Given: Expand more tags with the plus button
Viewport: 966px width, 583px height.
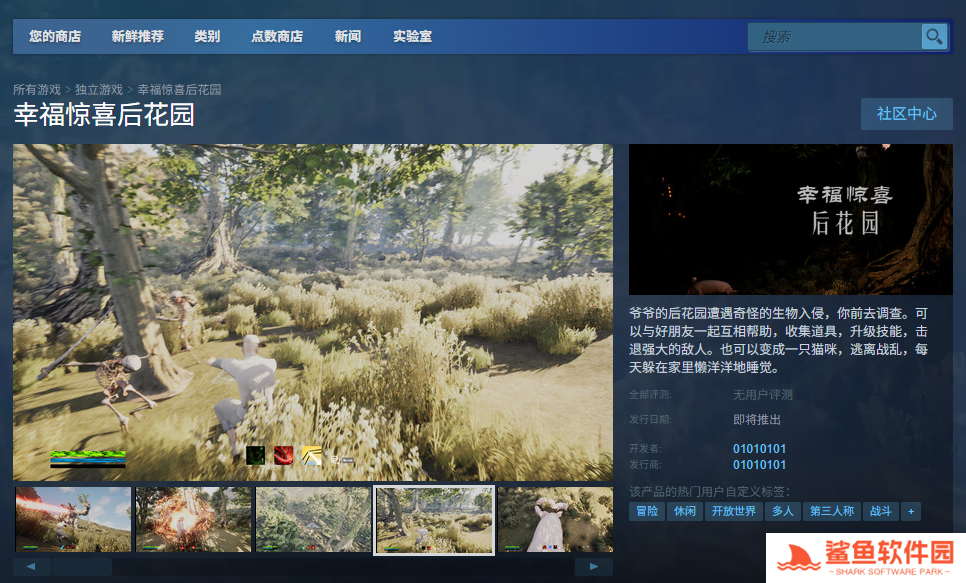Looking at the screenshot, I should [x=910, y=511].
